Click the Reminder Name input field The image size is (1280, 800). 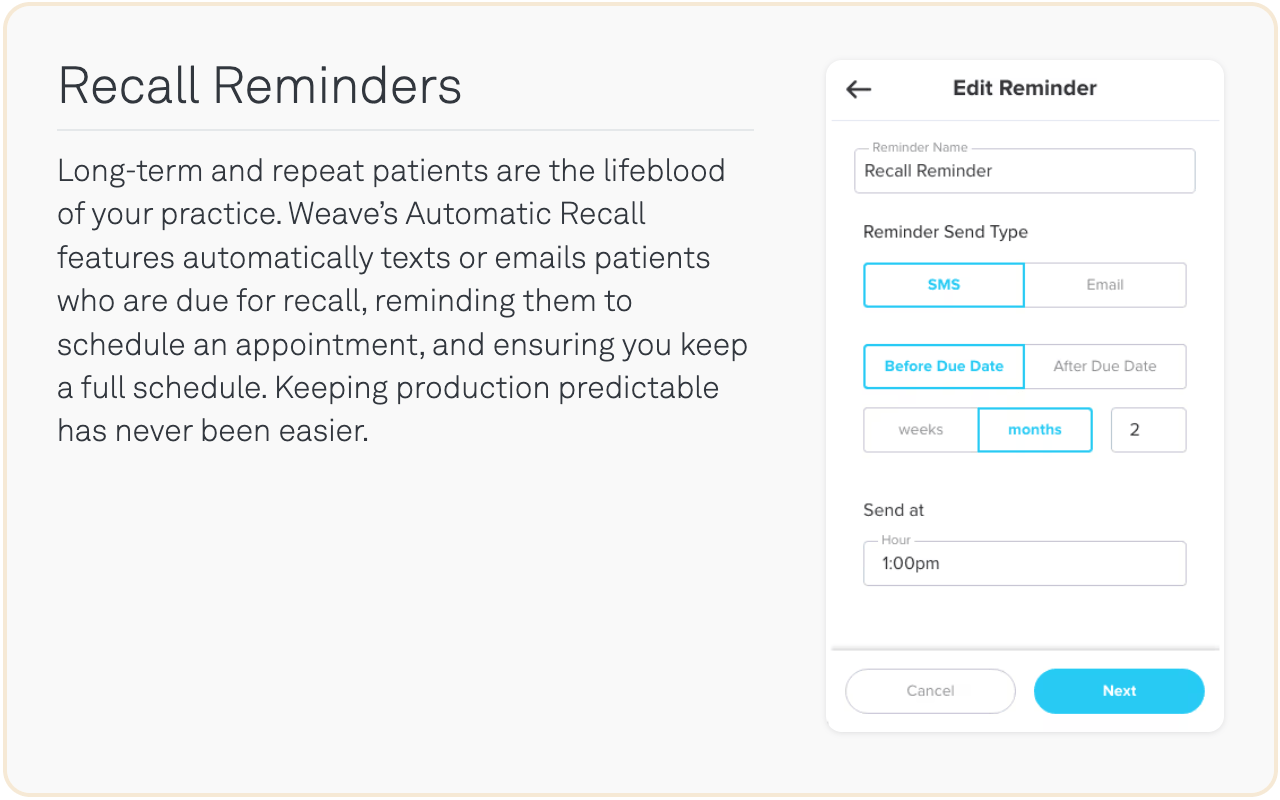(1024, 172)
